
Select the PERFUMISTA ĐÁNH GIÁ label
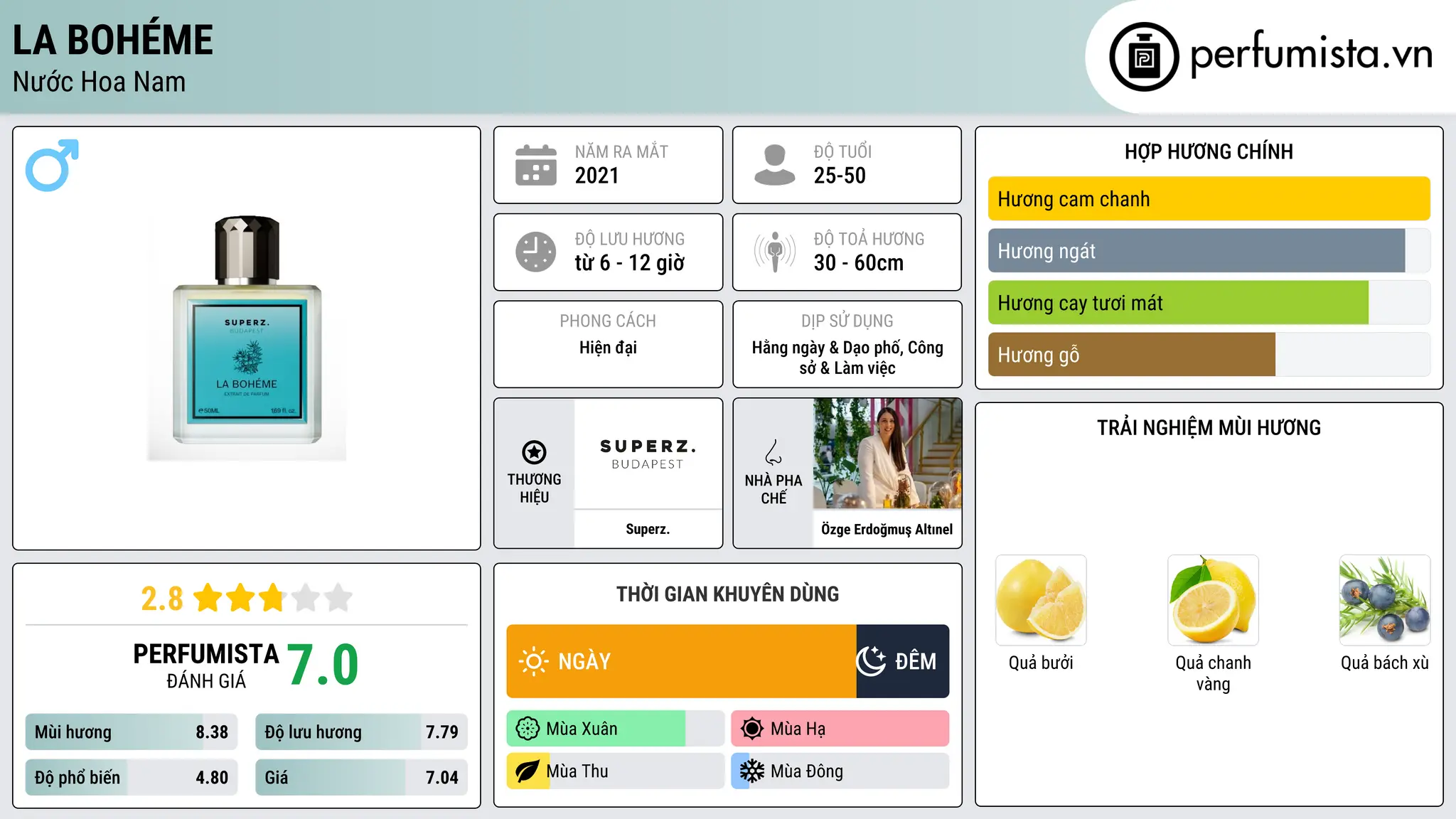point(206,665)
